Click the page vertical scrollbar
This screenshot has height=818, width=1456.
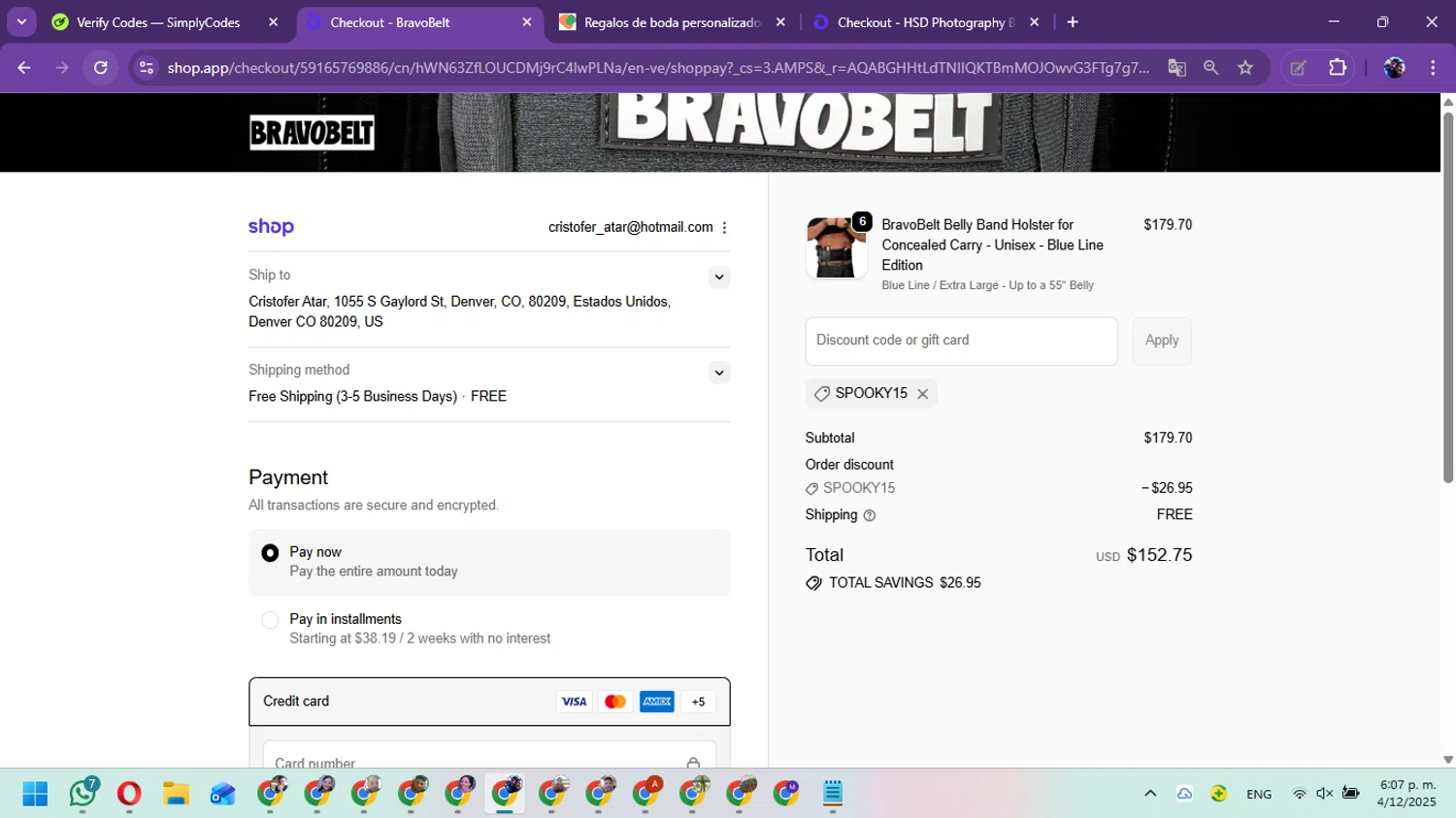(1447, 297)
